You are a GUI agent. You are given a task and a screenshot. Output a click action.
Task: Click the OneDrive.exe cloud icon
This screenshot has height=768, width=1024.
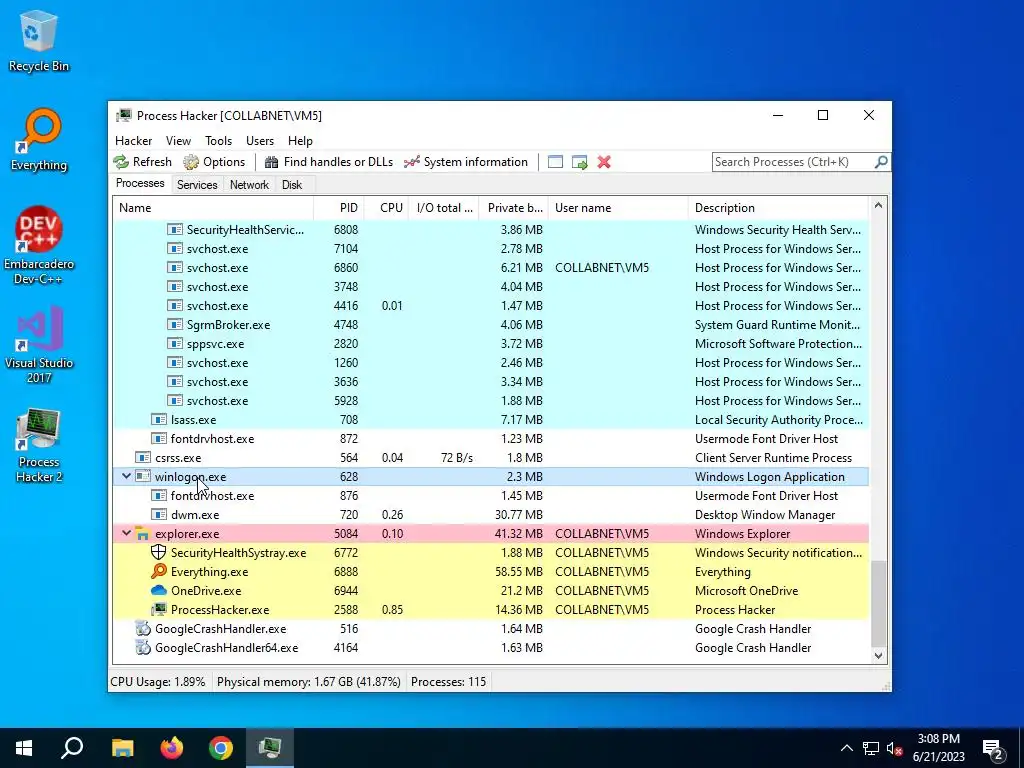click(159, 590)
